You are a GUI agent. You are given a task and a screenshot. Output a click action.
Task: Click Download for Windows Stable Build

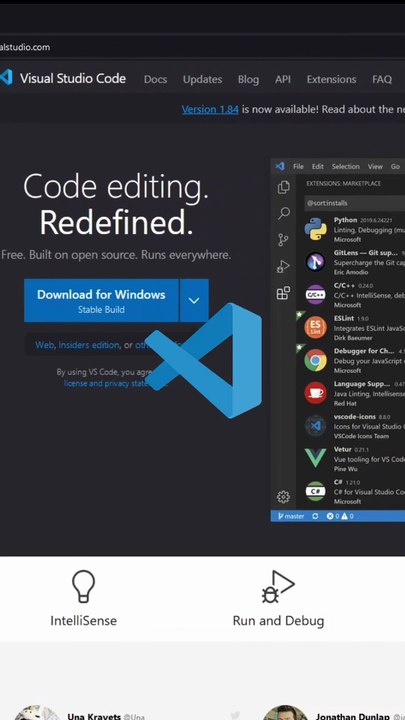point(101,300)
